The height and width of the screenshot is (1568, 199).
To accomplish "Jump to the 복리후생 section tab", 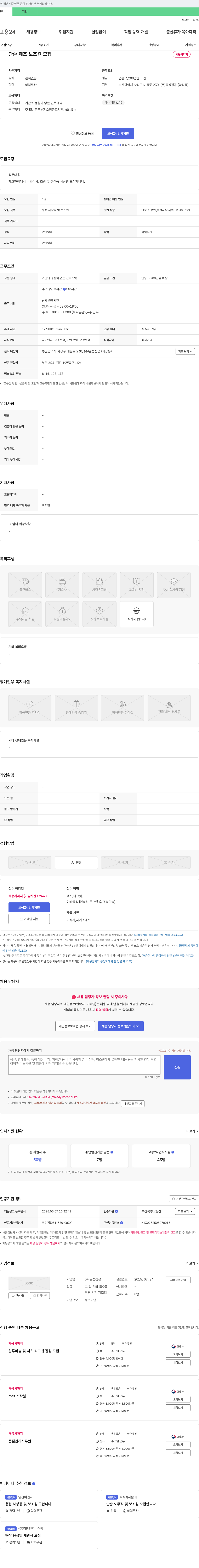I will (116, 45).
